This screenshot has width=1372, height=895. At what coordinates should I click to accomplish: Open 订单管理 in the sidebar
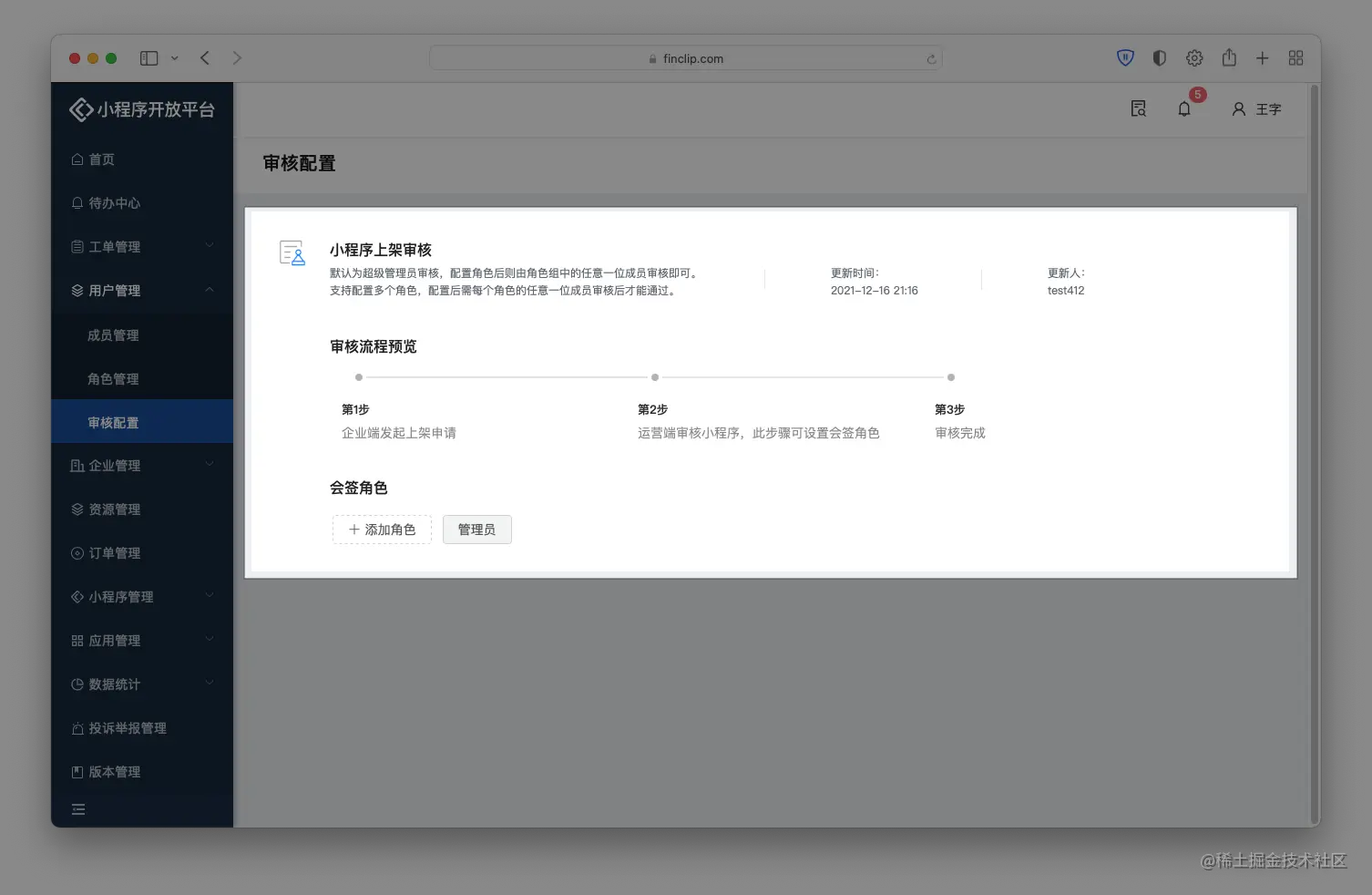point(142,553)
